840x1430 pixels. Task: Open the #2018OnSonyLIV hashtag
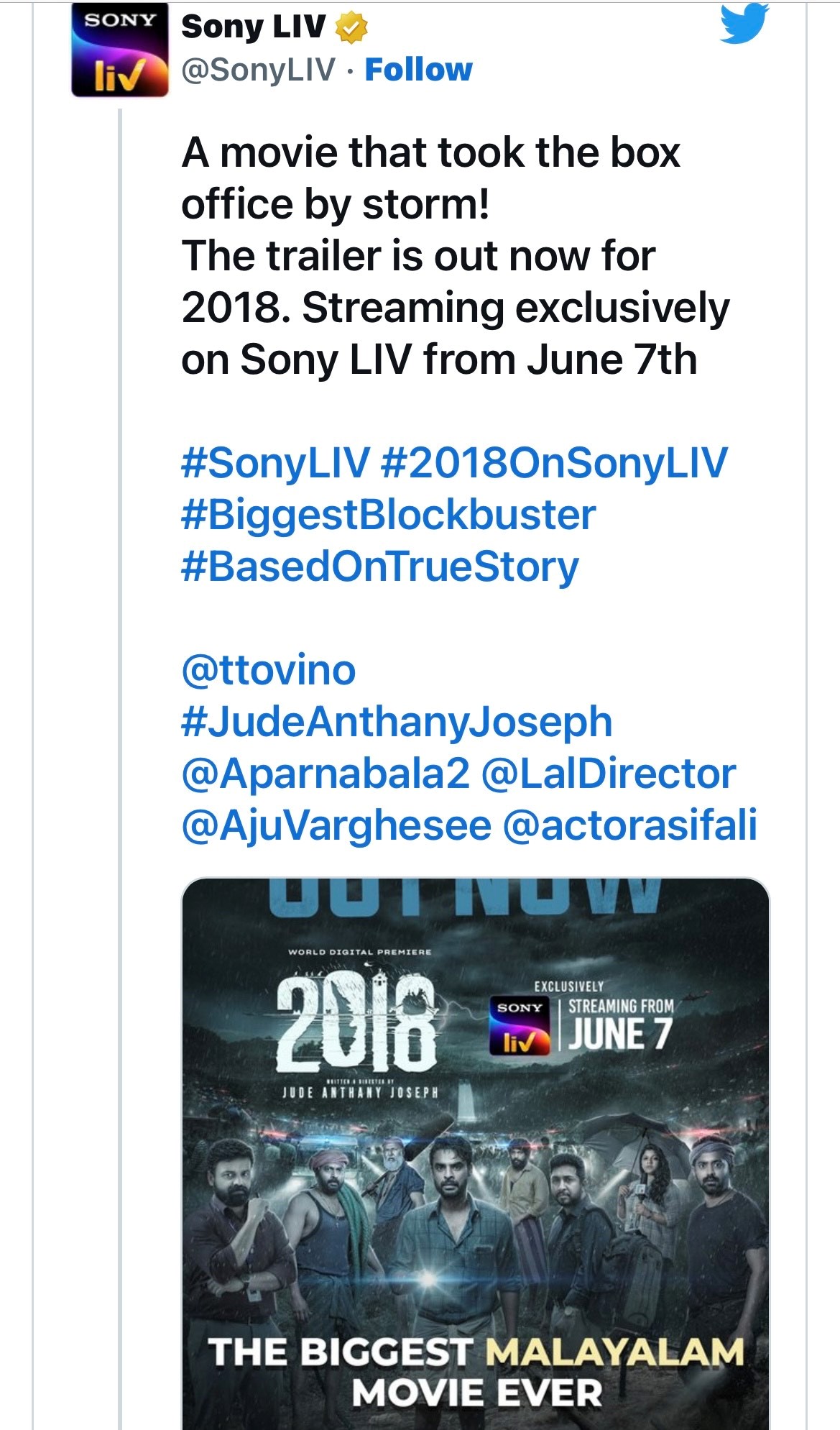click(553, 462)
